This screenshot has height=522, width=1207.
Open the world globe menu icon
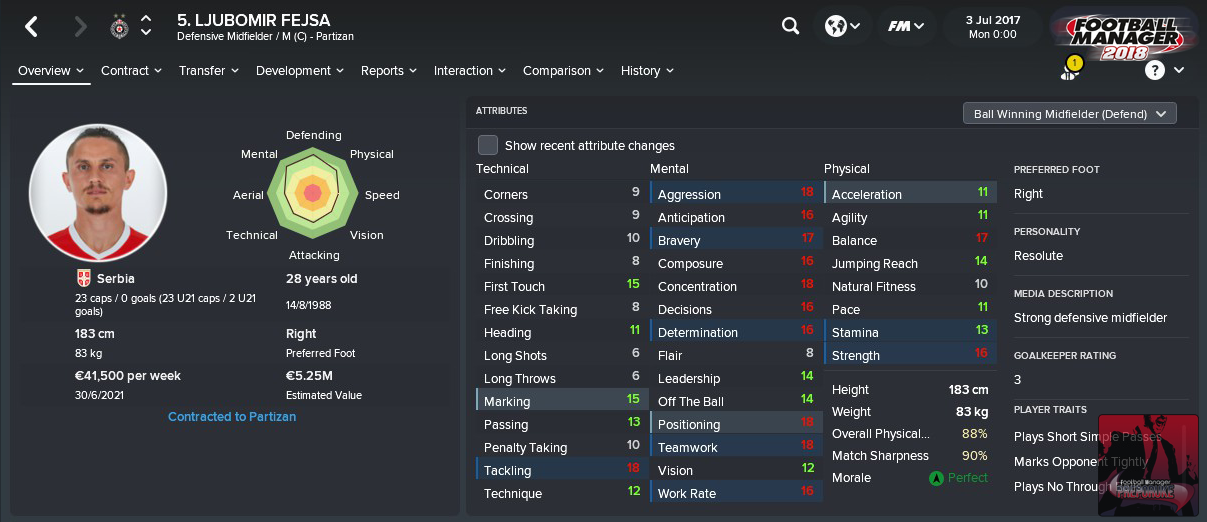(842, 27)
